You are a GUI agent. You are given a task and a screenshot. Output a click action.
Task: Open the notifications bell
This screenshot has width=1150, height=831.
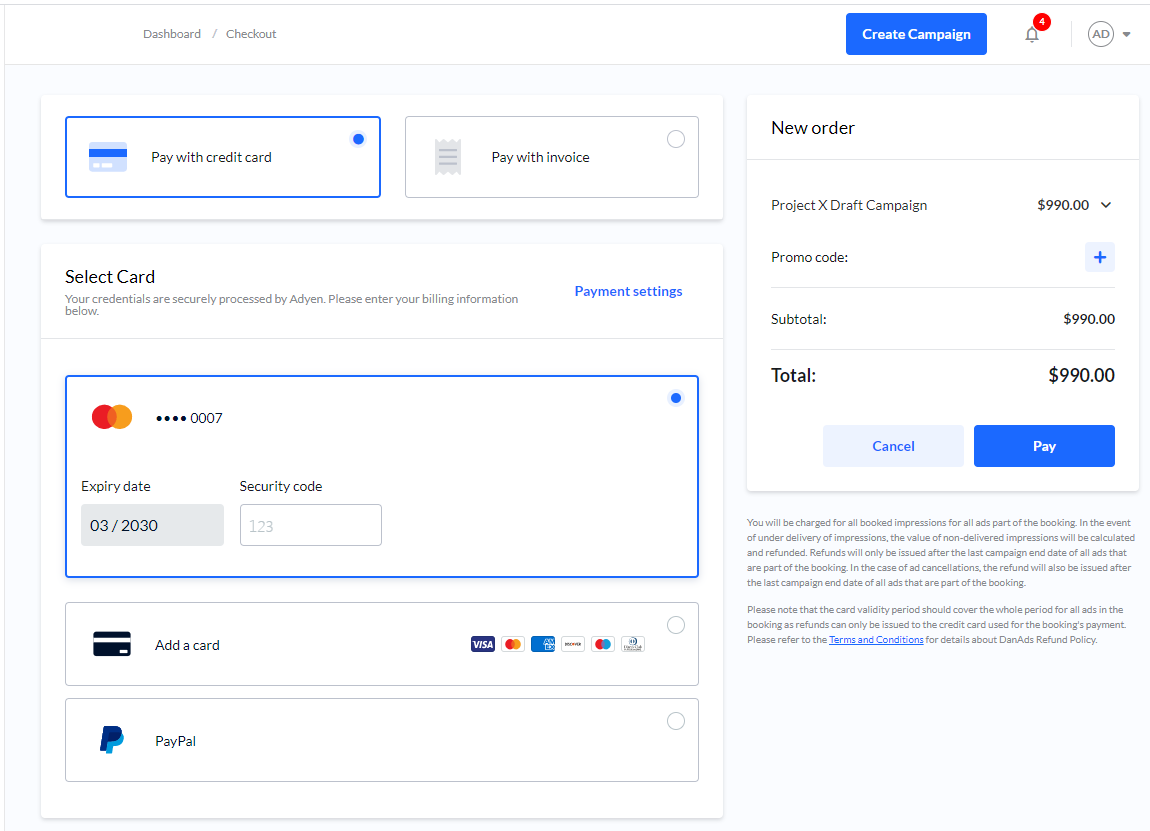(1032, 34)
